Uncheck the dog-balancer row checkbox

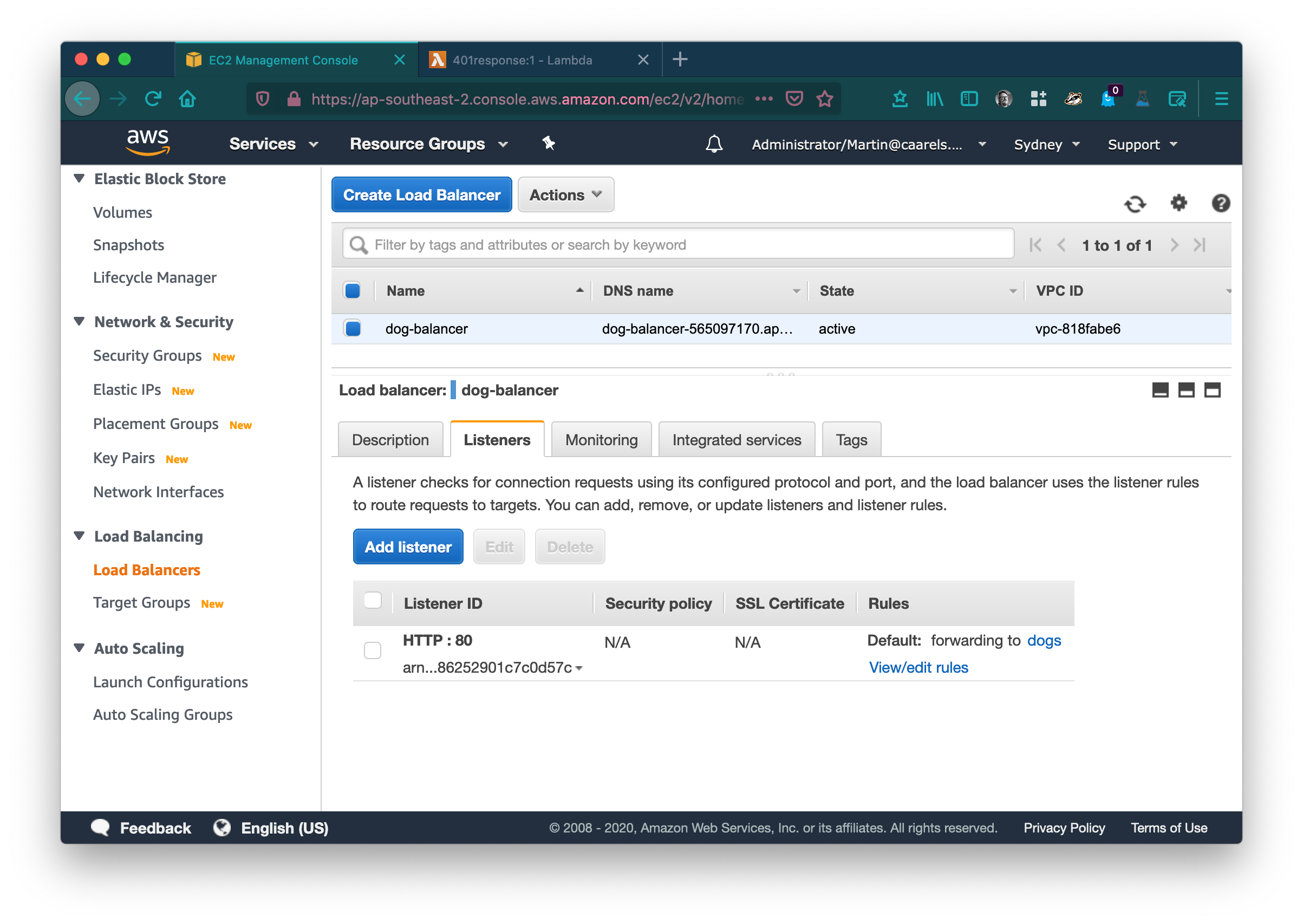[353, 328]
